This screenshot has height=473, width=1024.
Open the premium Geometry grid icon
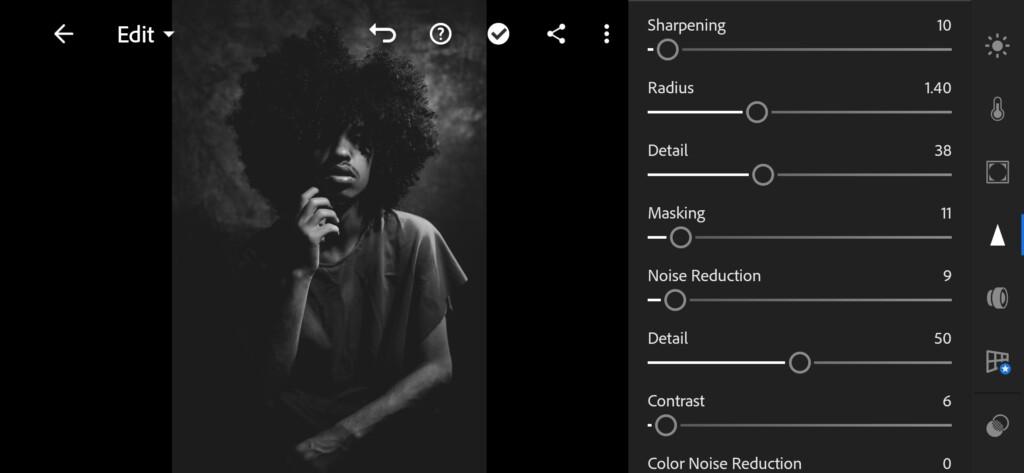(998, 361)
